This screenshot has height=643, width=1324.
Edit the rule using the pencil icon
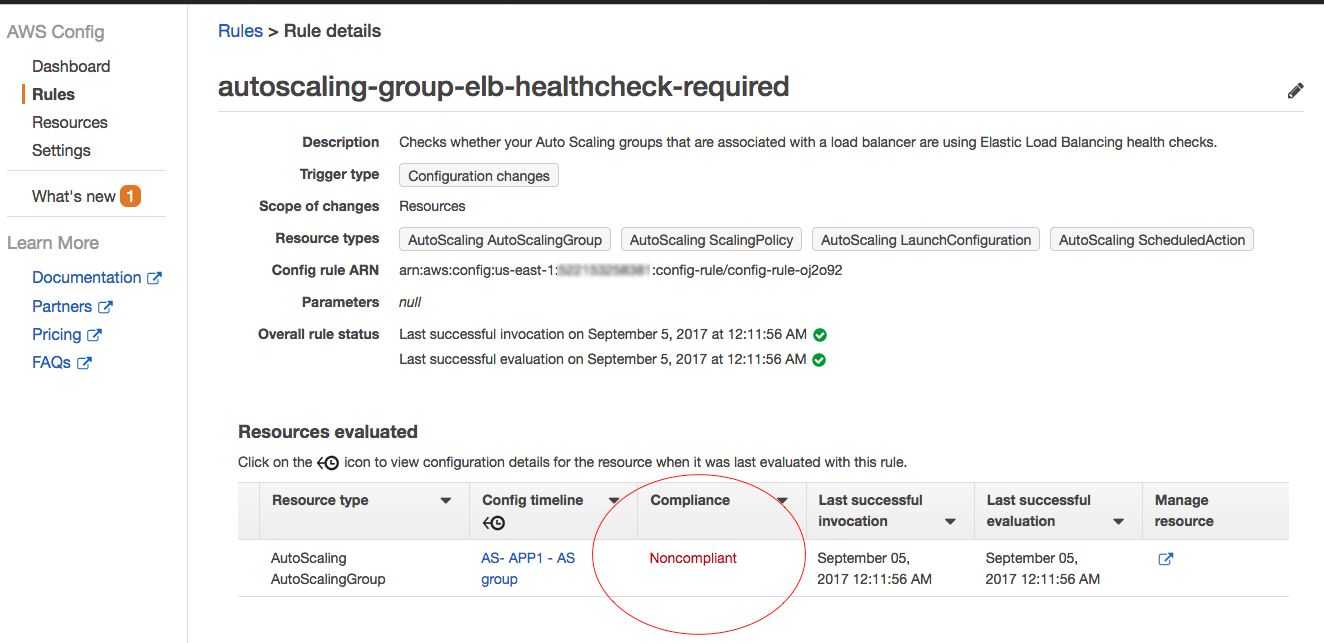1295,91
